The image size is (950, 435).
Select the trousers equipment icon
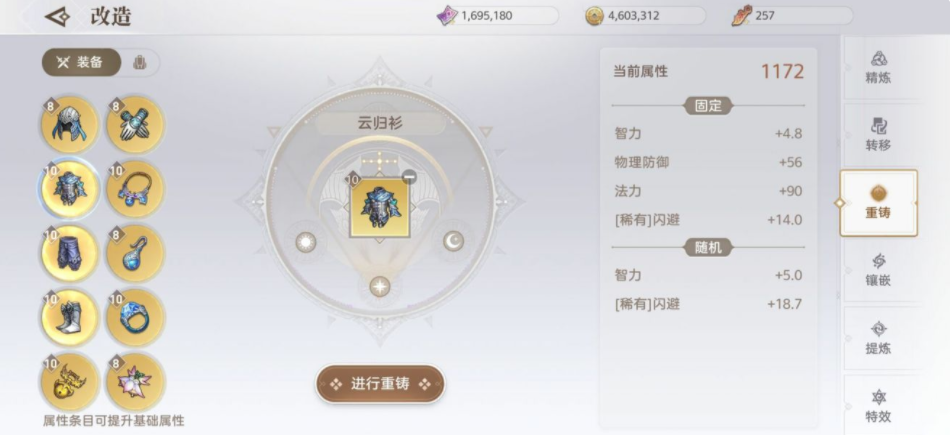pos(70,253)
